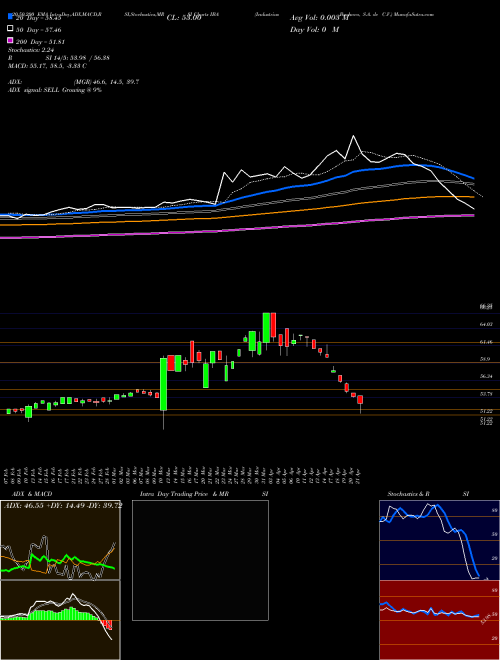Viewport: 500px width, 660px height.
Task: Click the '(MGR) 46.6, 14.5, 39.7' ADX values
Action: (106, 82)
